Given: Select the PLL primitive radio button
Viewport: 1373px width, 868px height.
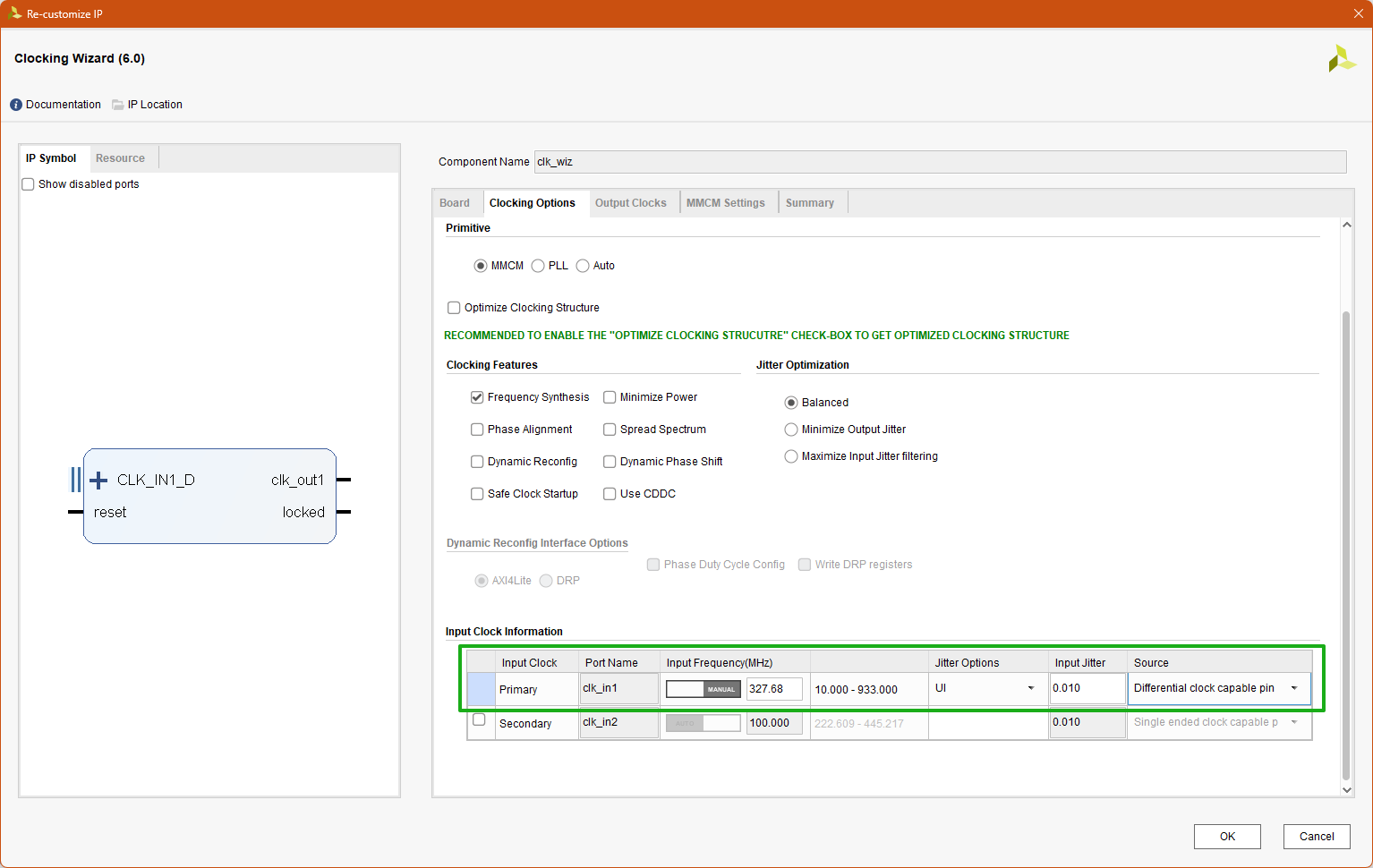Looking at the screenshot, I should 538,266.
